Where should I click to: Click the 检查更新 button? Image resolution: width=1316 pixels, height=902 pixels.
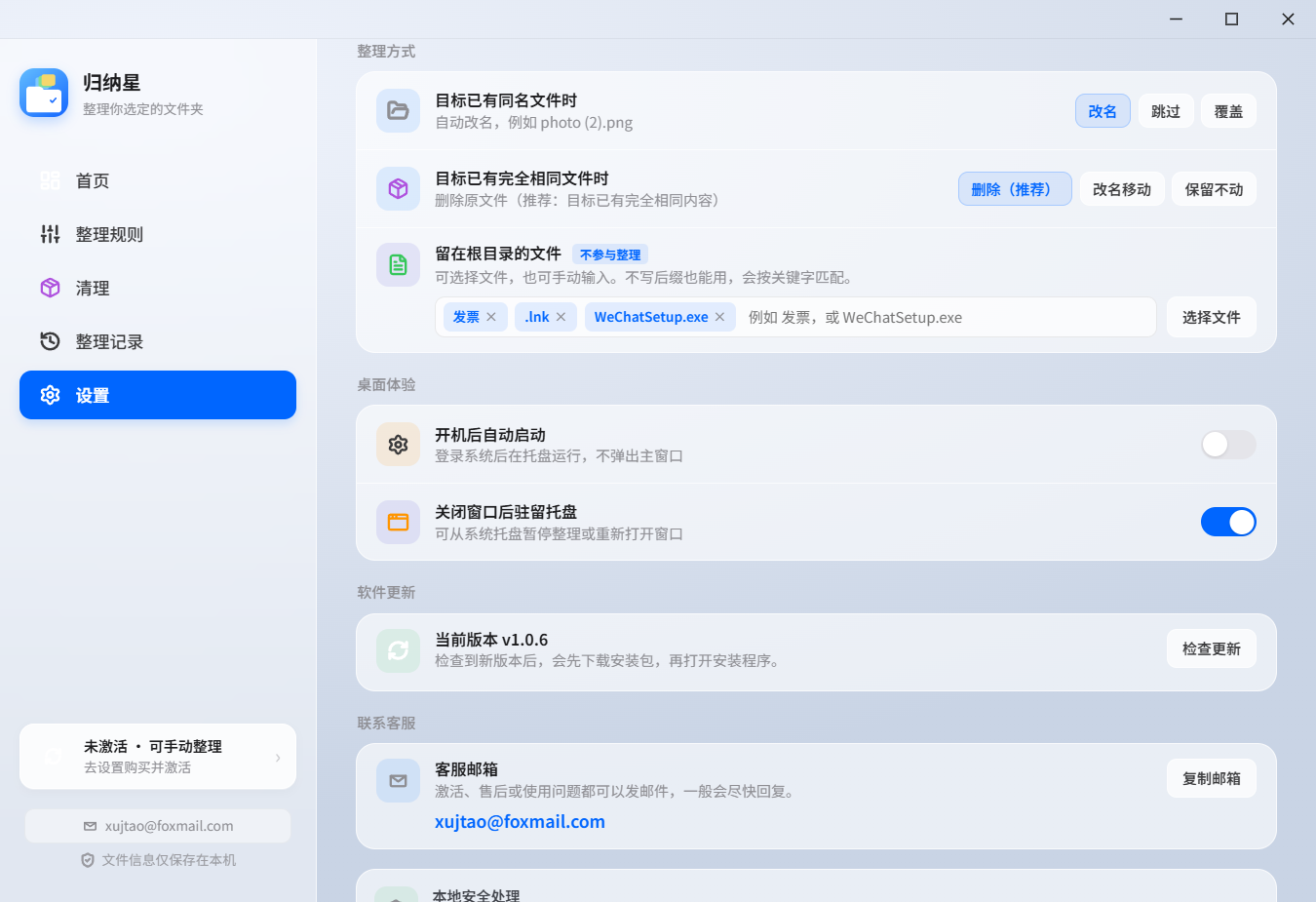(1212, 648)
